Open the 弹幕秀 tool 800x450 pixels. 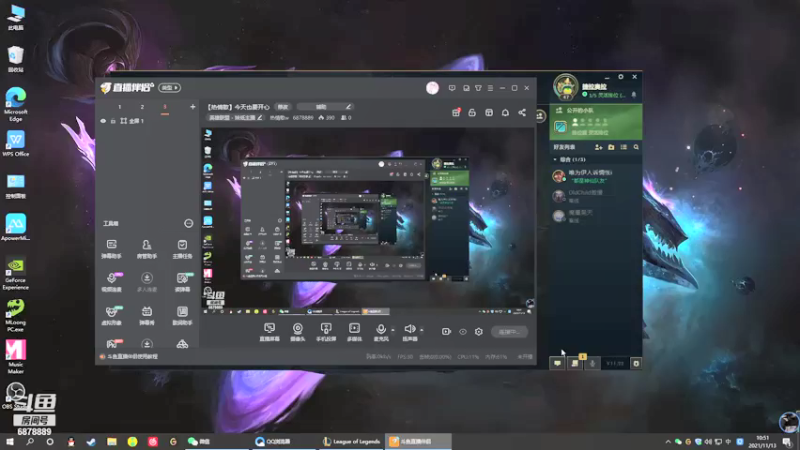click(147, 315)
